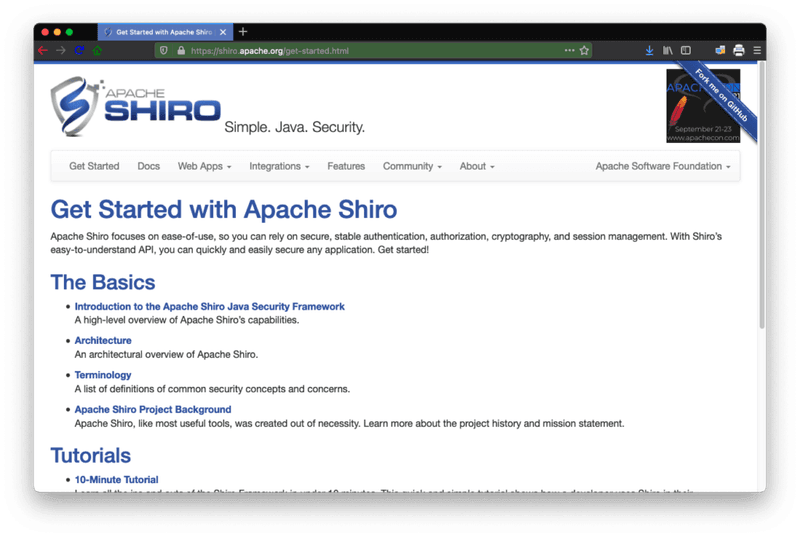Viewport: 800px width, 537px height.
Task: Open the Firefox hamburger menu
Action: (x=757, y=50)
